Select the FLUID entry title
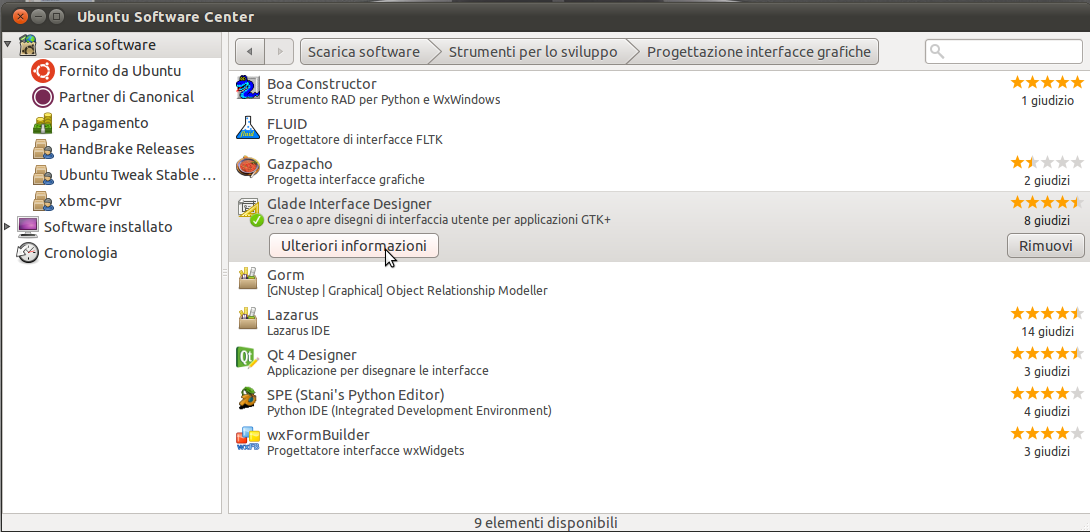Viewport: 1090px width, 532px height. (287, 124)
